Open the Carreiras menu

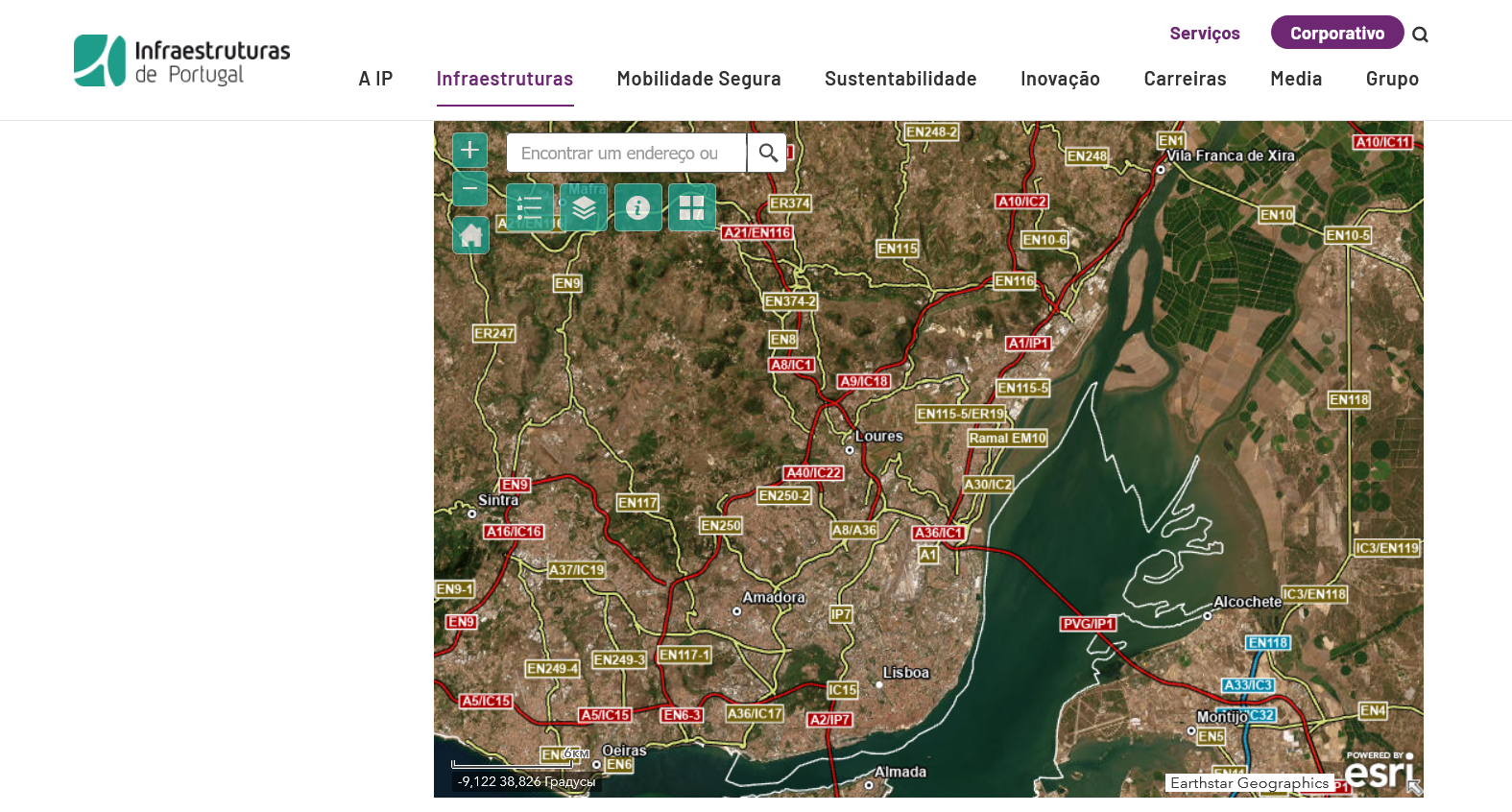click(1185, 79)
